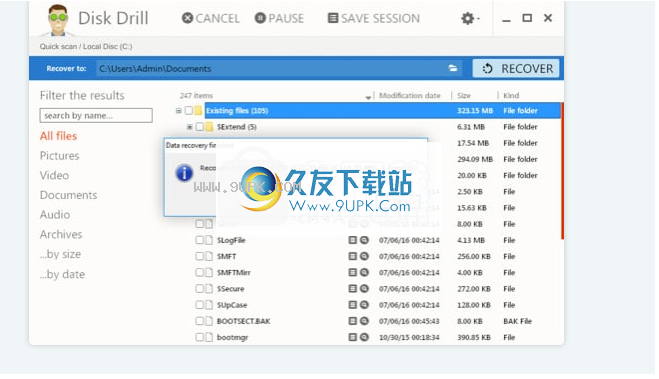This screenshot has height=379, width=659.
Task: Tick the bootmgr checkbox
Action: 200,337
